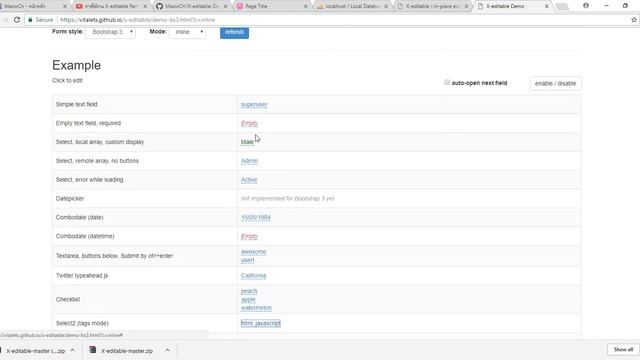Screen dimensions: 640x360
Task: Open the Mode inline dropdown
Action: tap(187, 32)
